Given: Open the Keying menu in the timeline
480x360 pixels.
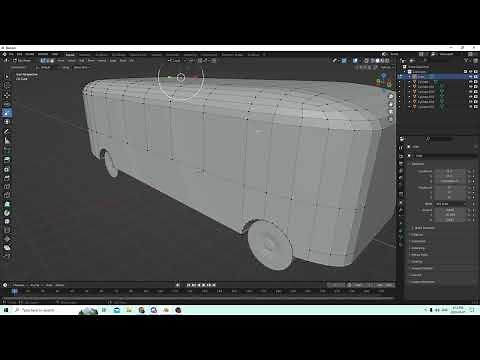Looking at the screenshot, I should (35, 285).
